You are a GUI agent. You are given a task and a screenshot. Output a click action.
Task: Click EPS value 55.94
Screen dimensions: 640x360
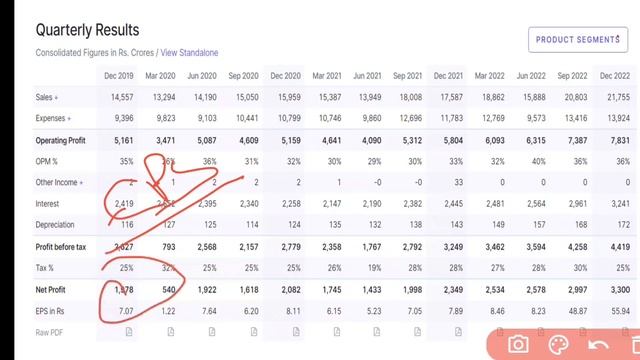[x=620, y=311]
